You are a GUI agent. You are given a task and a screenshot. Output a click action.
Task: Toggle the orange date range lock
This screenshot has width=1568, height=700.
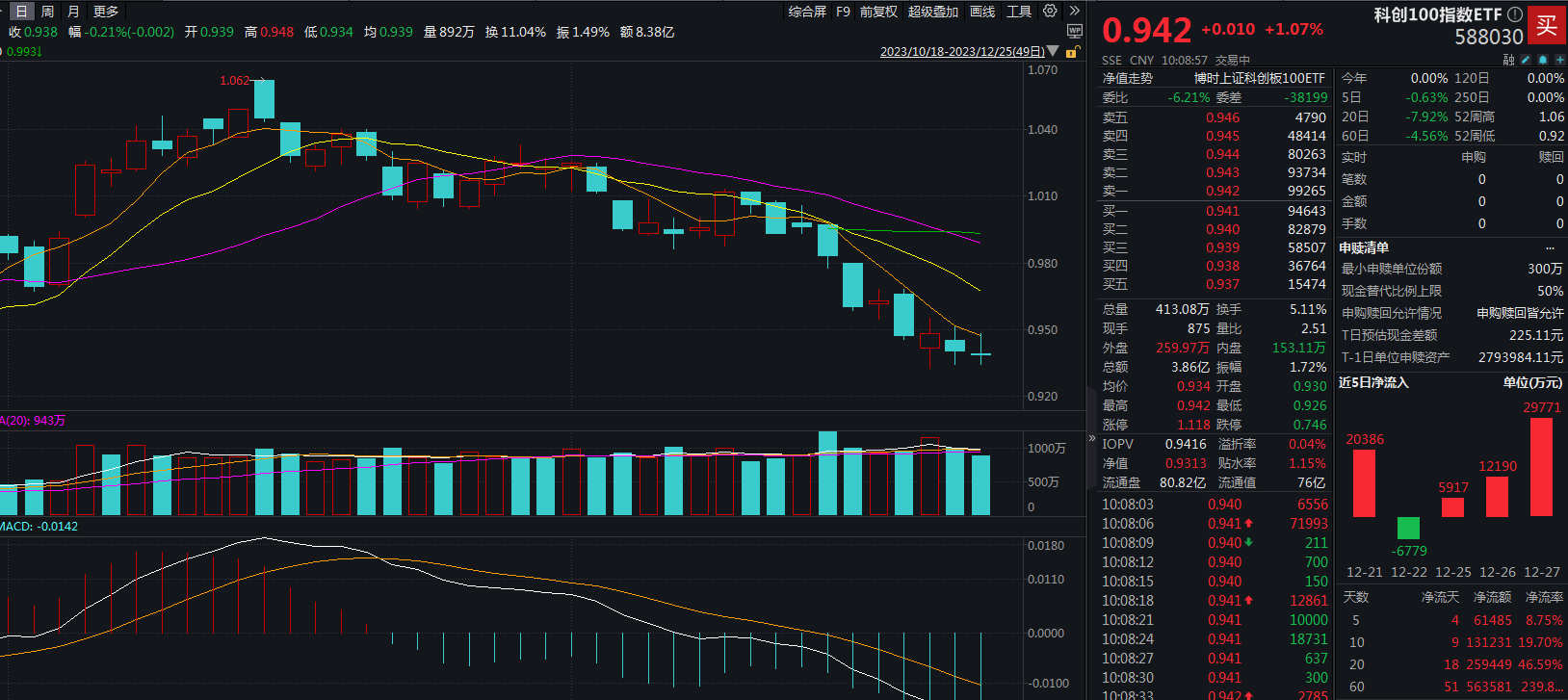[1074, 51]
